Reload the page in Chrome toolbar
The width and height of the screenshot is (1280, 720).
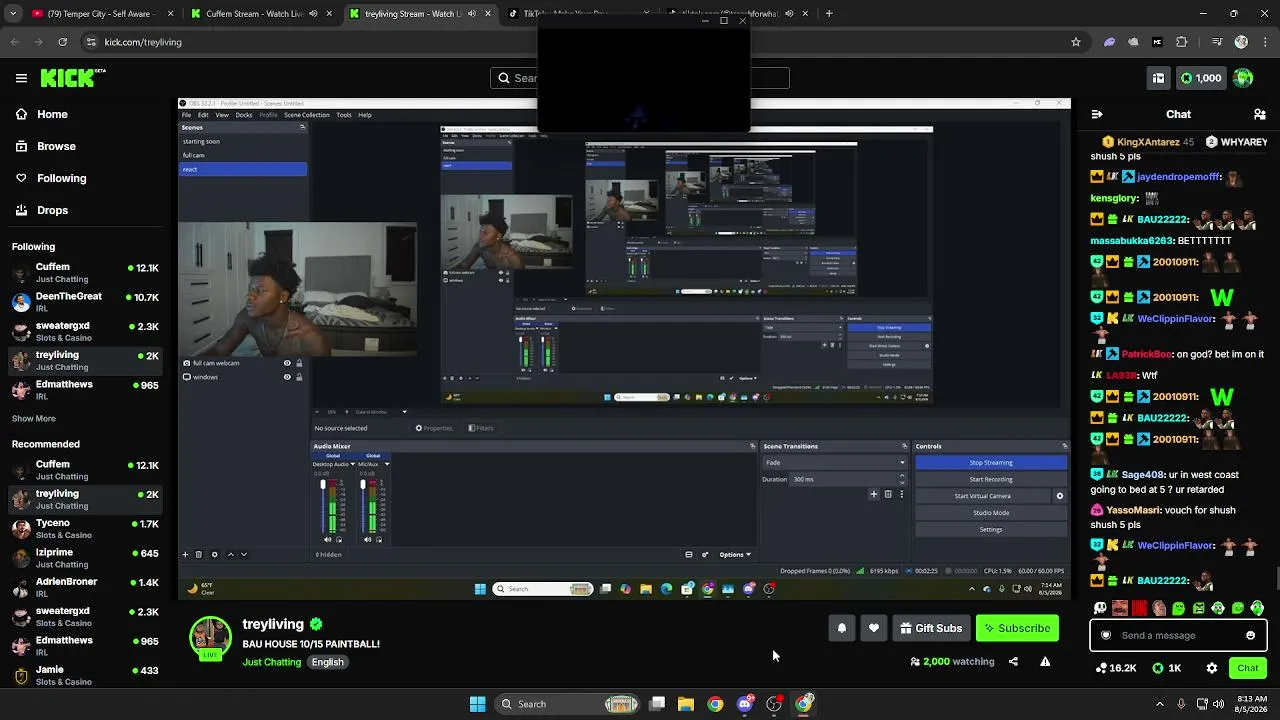(62, 42)
